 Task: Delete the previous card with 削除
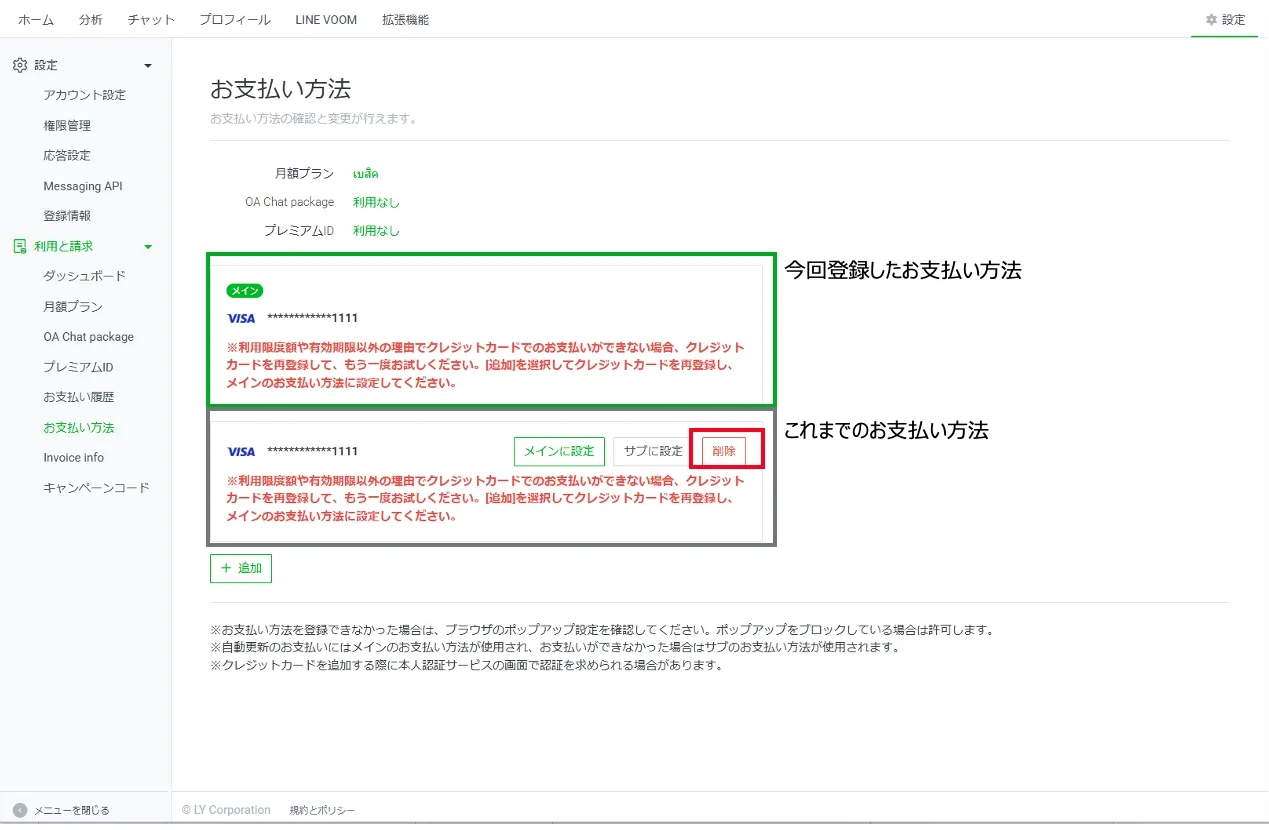coord(723,451)
